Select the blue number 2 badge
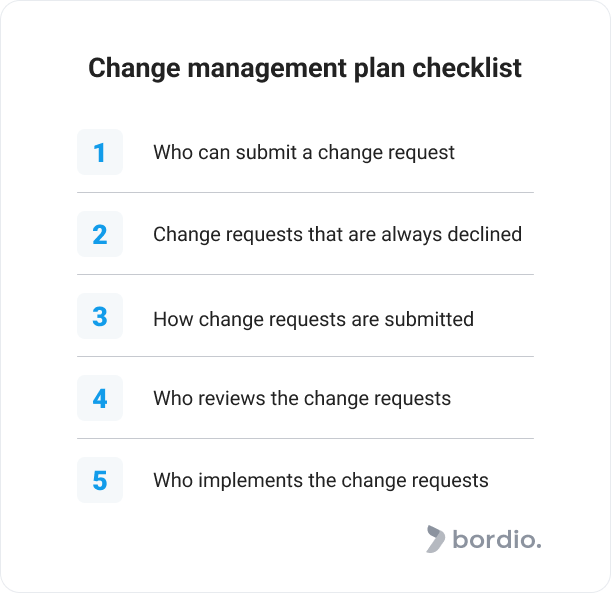 point(100,234)
